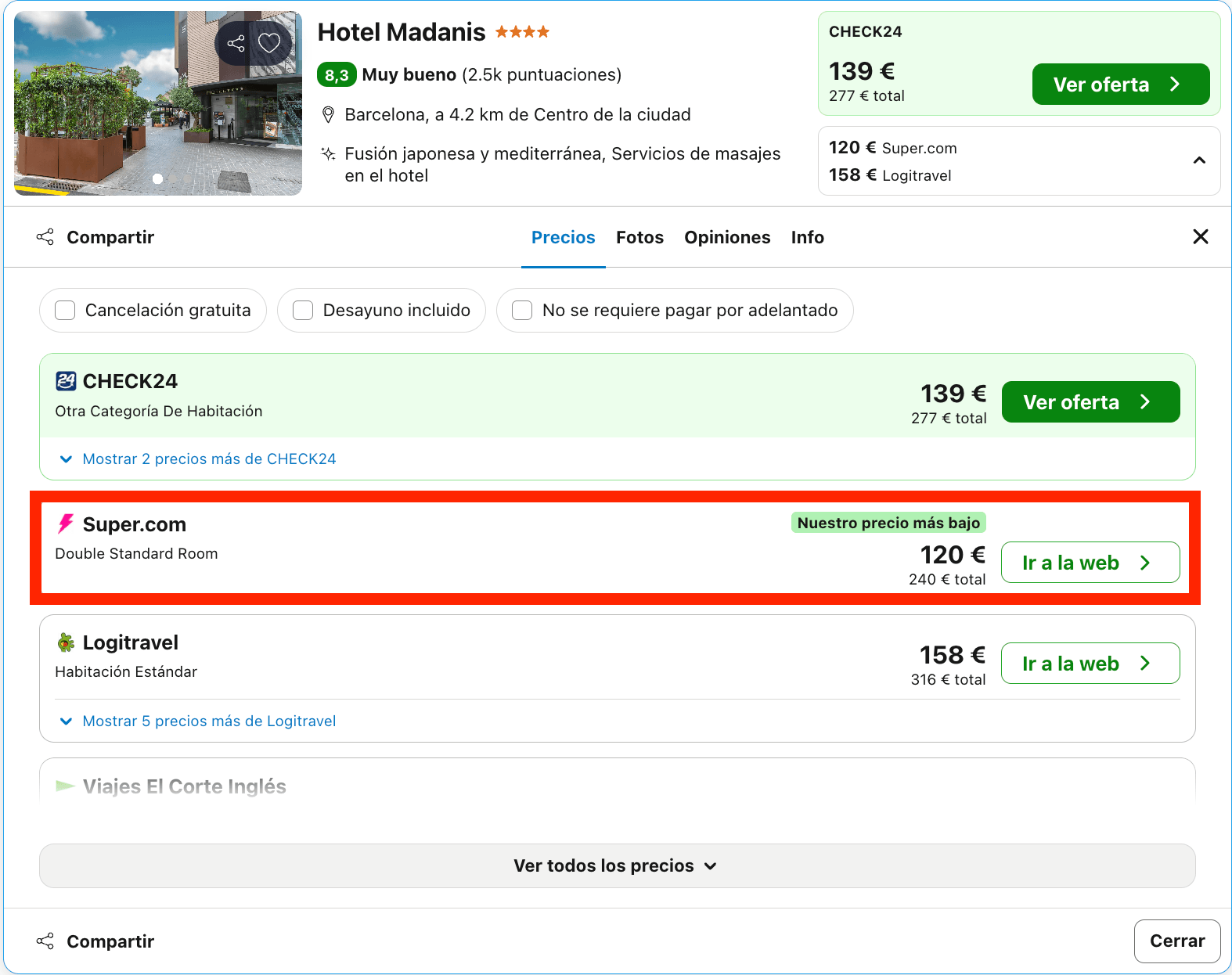This screenshot has height=975, width=1232.
Task: Click 120 € Super.com in the summary box
Action: click(x=893, y=148)
